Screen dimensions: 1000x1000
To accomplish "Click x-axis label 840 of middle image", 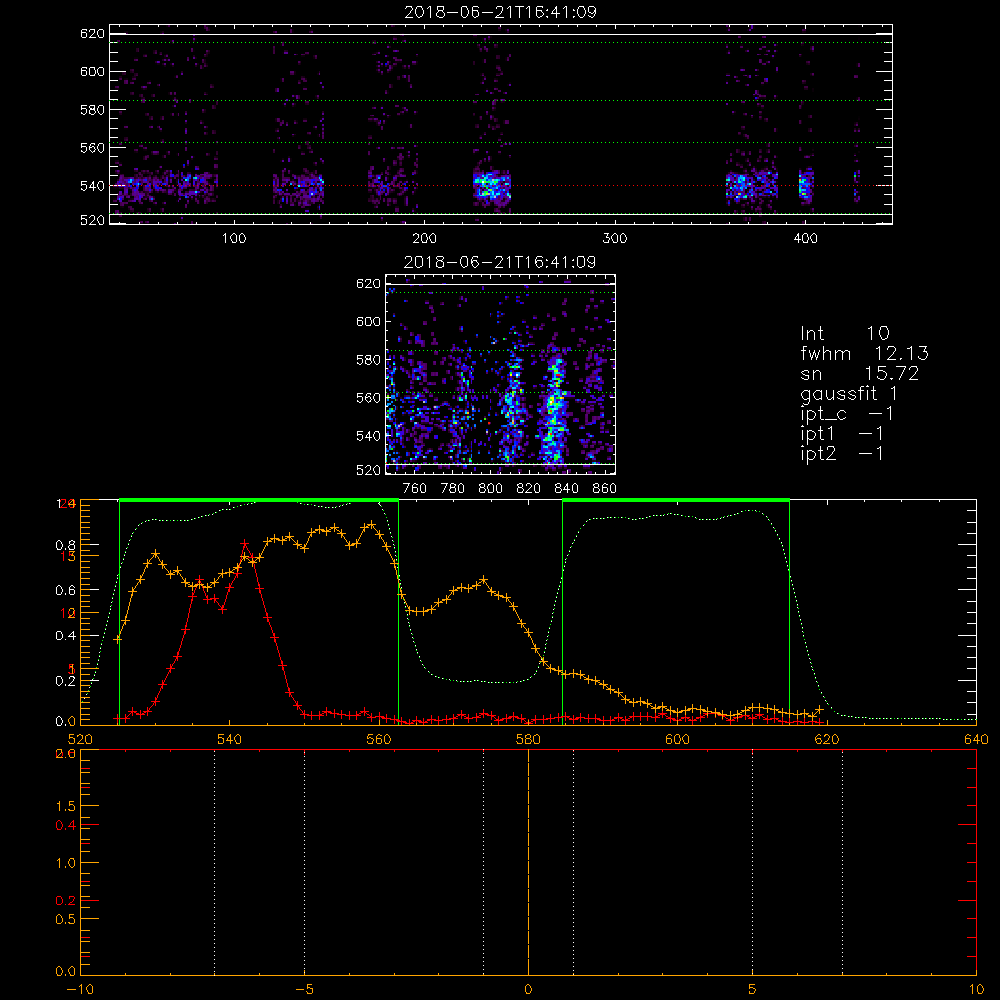I will 566,489.
